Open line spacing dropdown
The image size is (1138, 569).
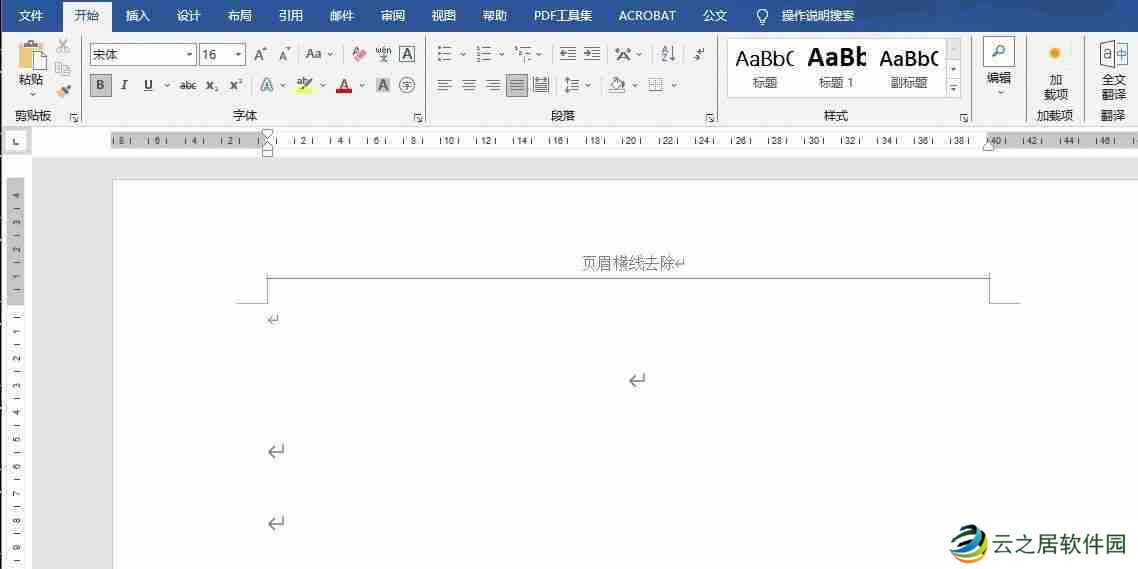coord(587,86)
